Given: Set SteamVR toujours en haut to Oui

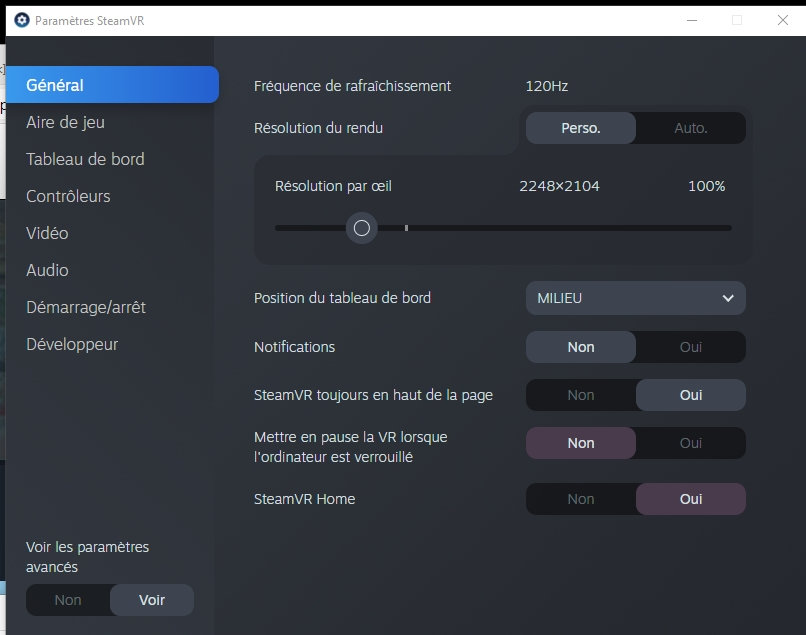Looking at the screenshot, I should click(691, 395).
